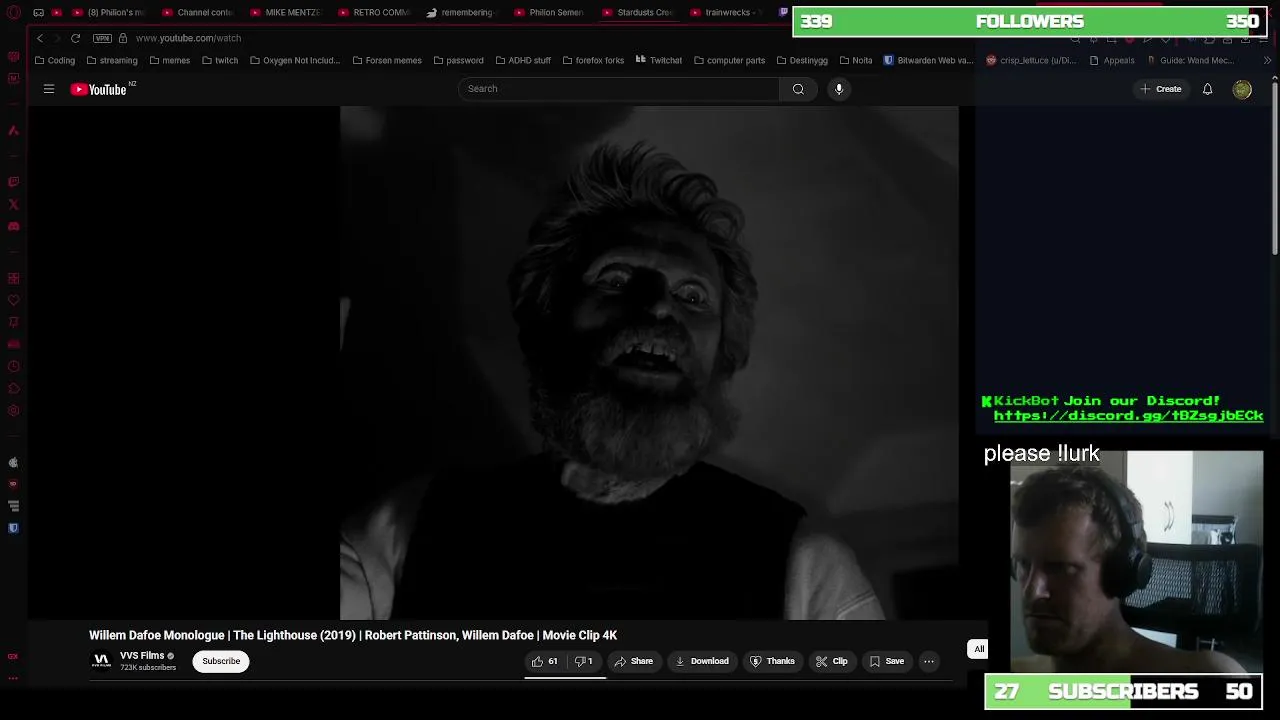Open Oxygen Not Included bookmarks folder
Image resolution: width=1280 pixels, height=720 pixels.
(x=295, y=60)
